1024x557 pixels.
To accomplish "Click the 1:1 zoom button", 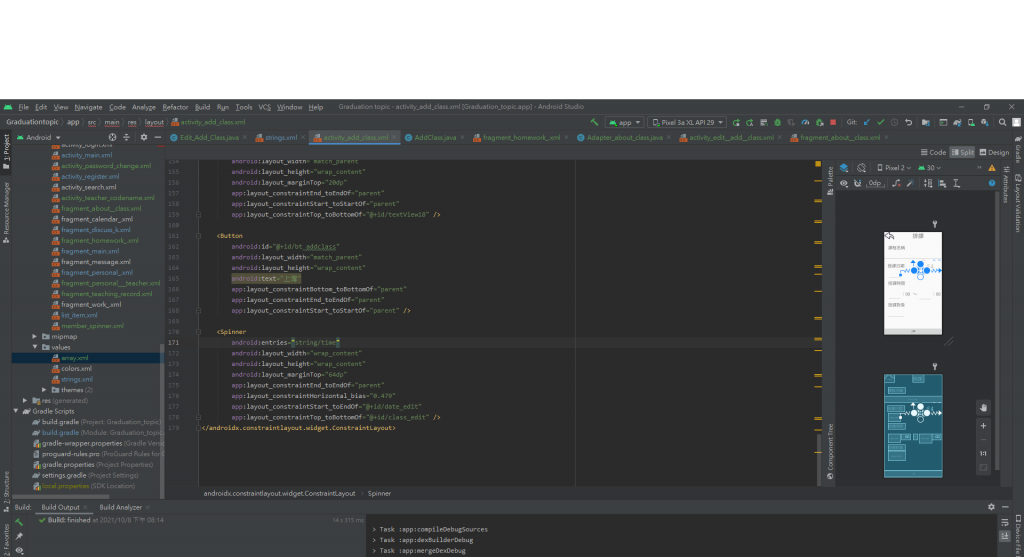I will tap(984, 453).
